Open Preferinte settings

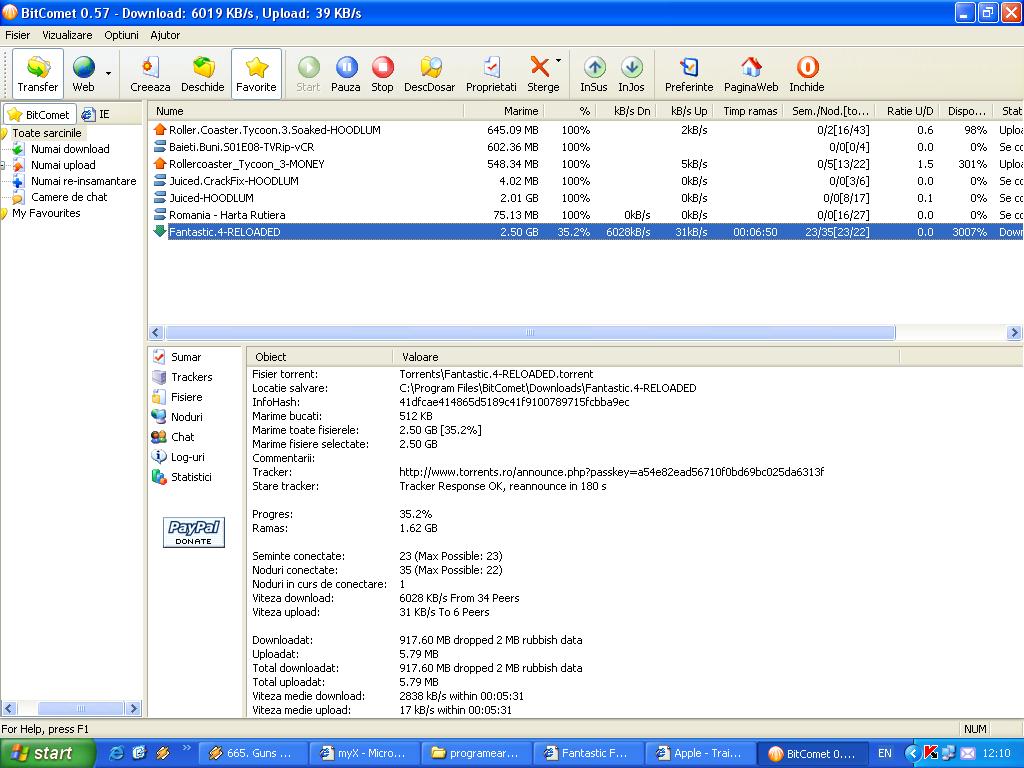pyautogui.click(x=689, y=74)
